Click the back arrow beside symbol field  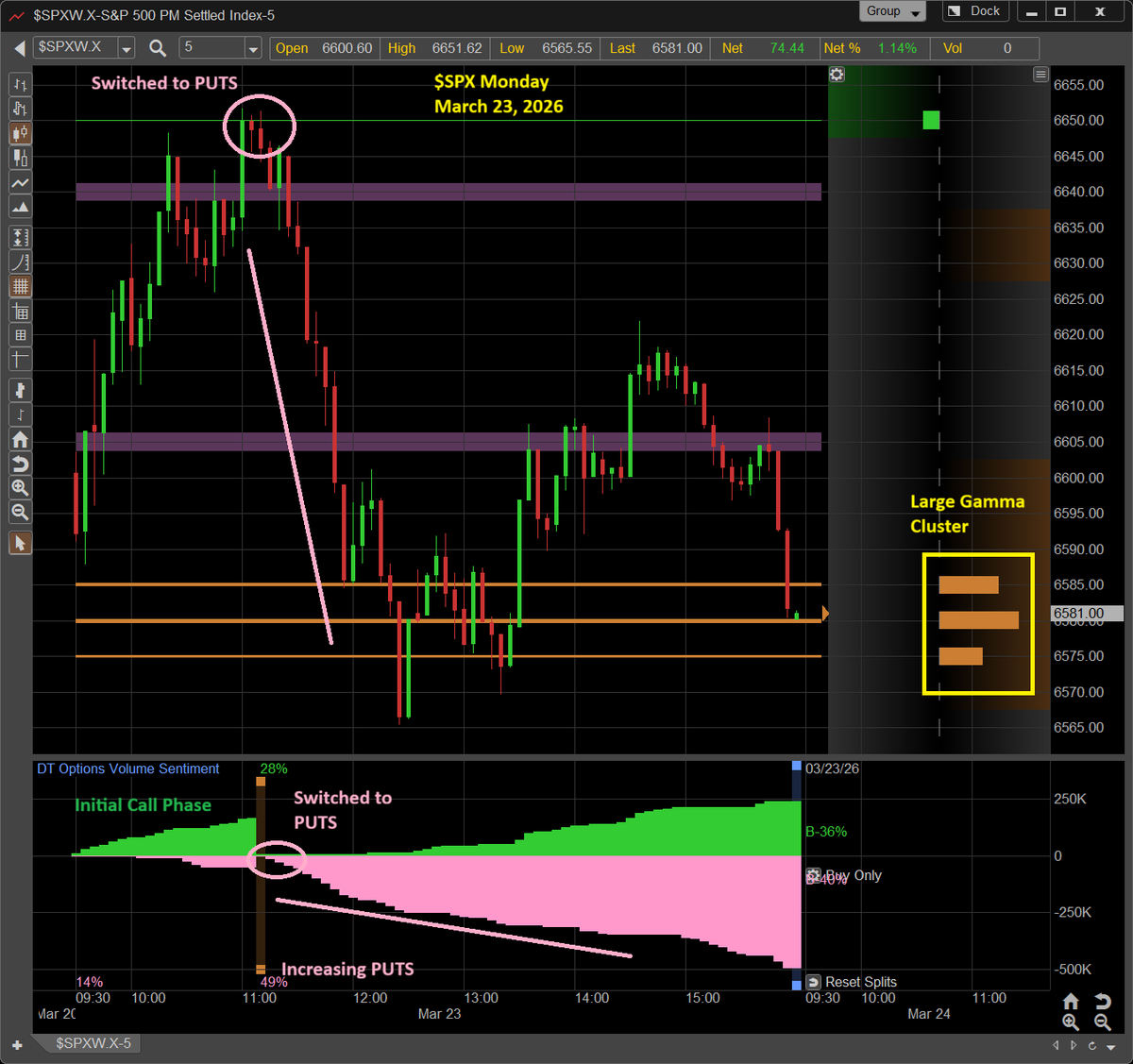point(19,48)
